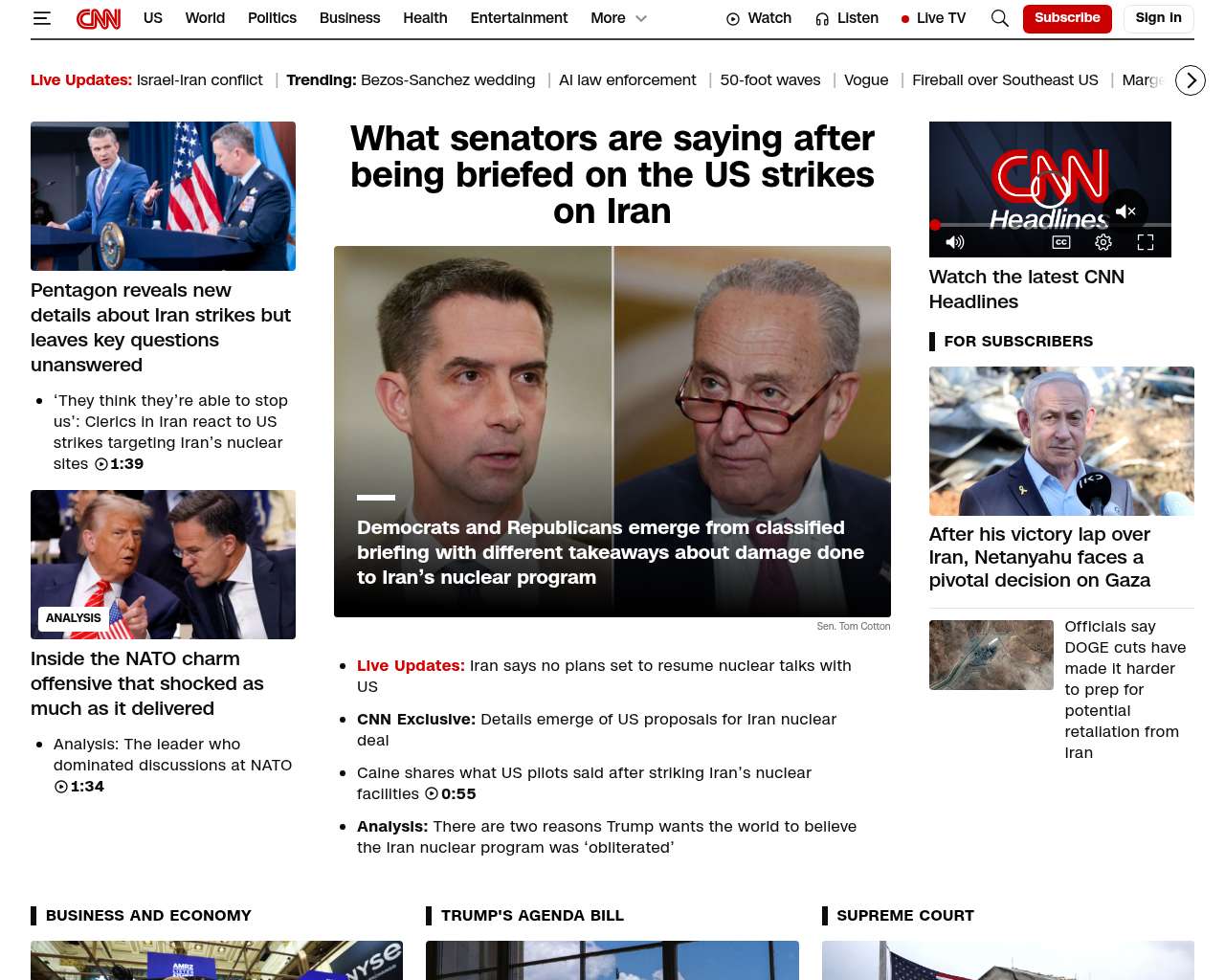Viewport: 1225px width, 980px height.
Task: Open Business section menu item
Action: point(349,18)
